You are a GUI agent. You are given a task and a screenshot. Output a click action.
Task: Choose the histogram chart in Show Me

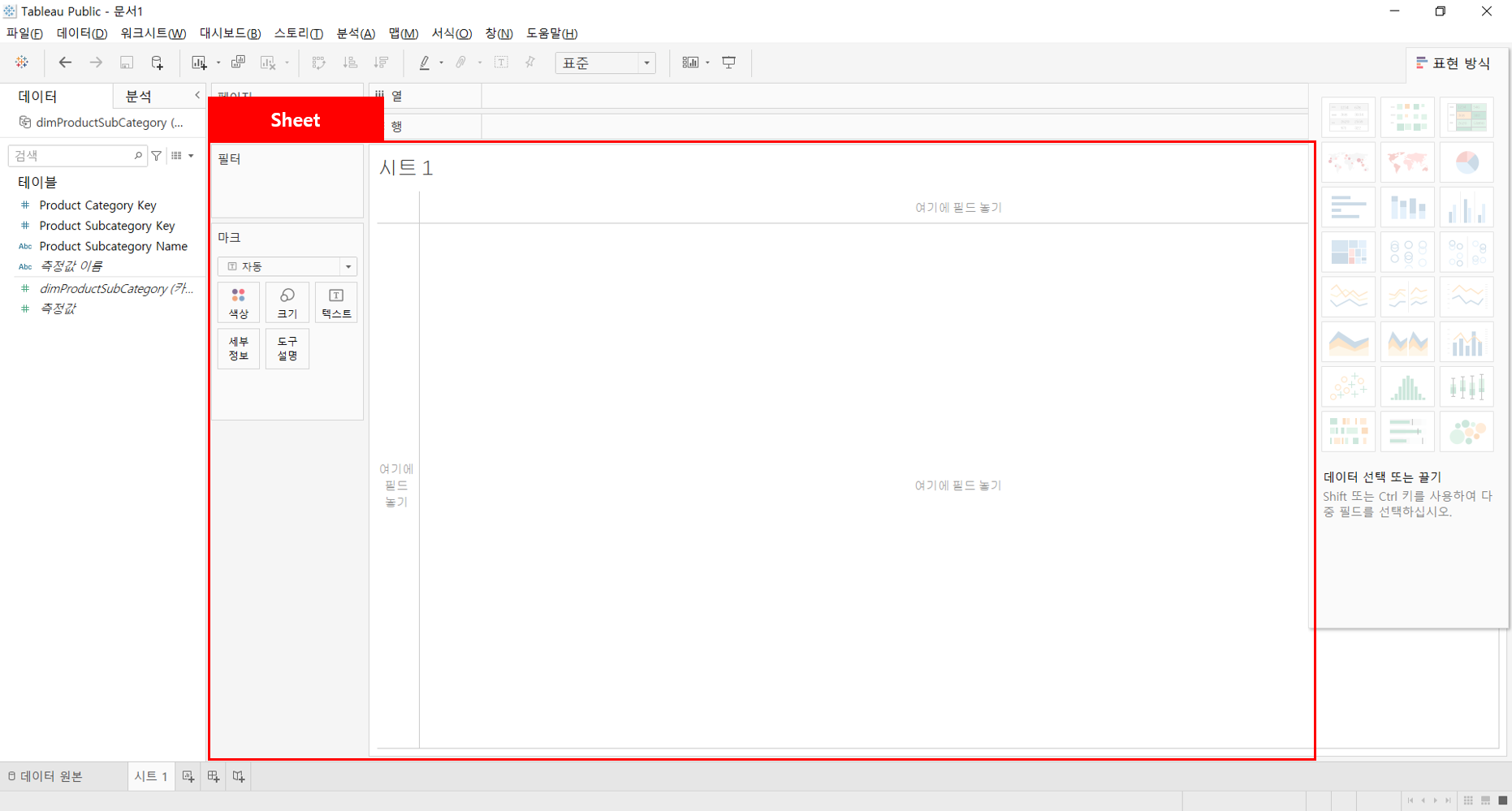pyautogui.click(x=1407, y=387)
